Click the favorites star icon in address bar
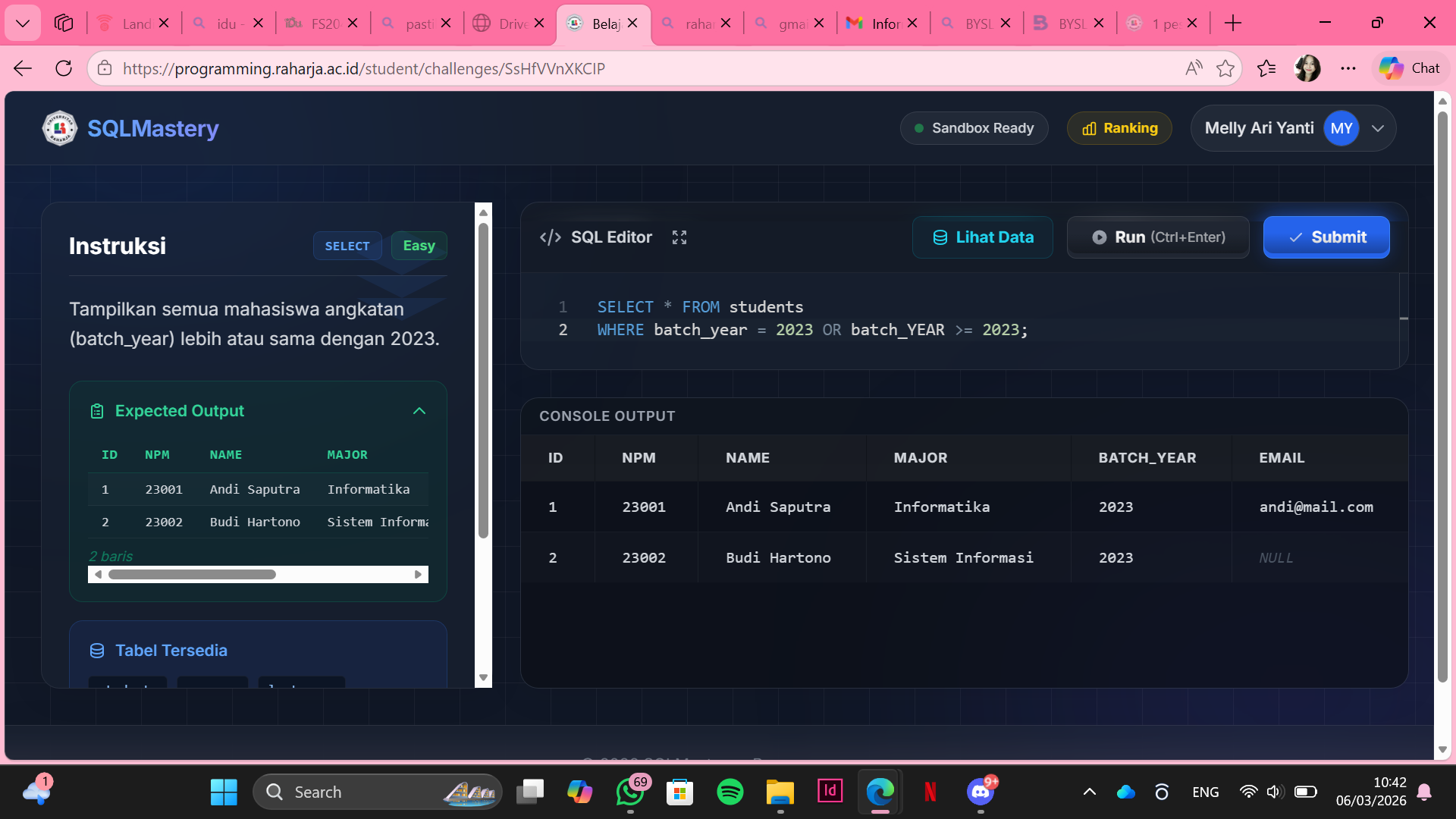 [x=1225, y=68]
